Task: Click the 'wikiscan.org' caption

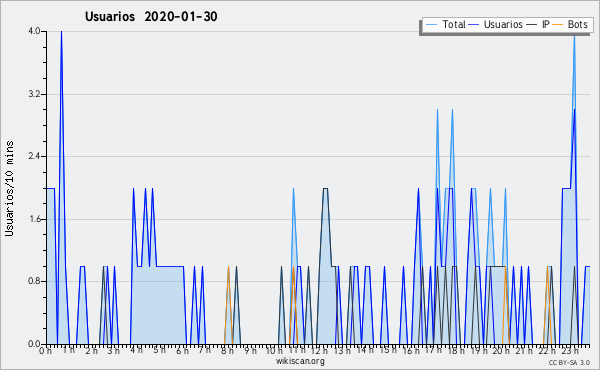Action: [300, 361]
